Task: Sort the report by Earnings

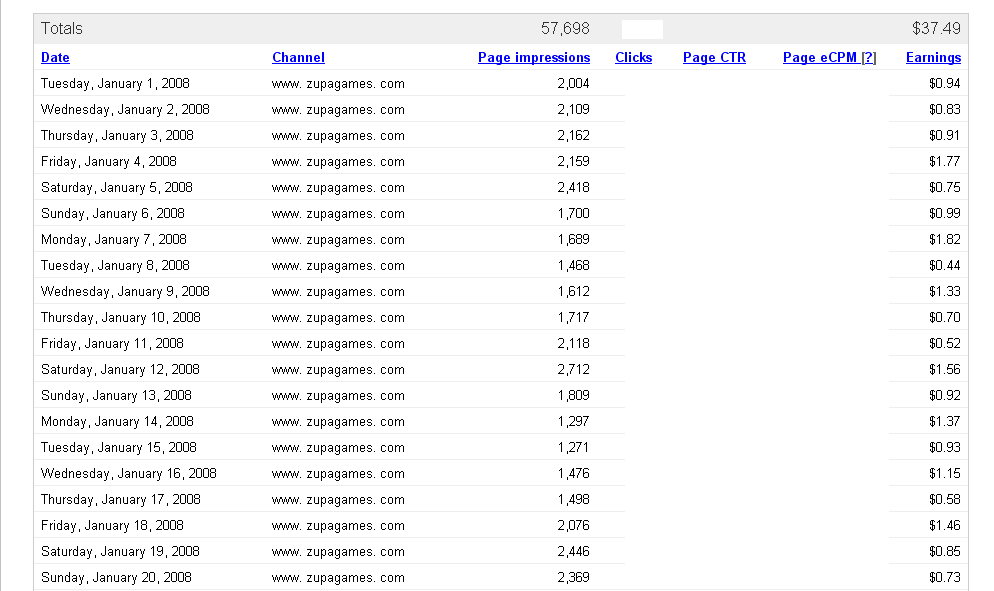Action: tap(933, 57)
